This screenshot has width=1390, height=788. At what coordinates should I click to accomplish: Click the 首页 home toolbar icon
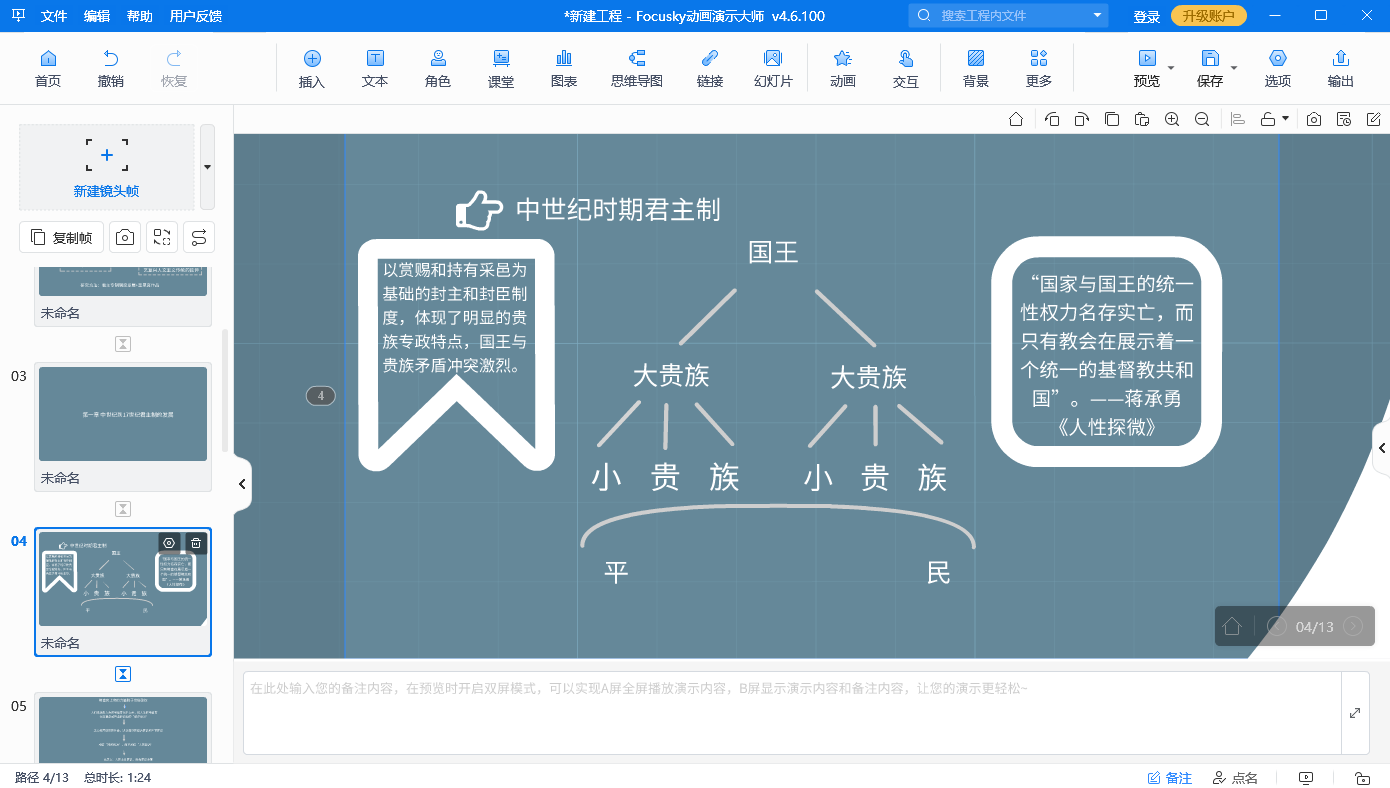(x=47, y=68)
